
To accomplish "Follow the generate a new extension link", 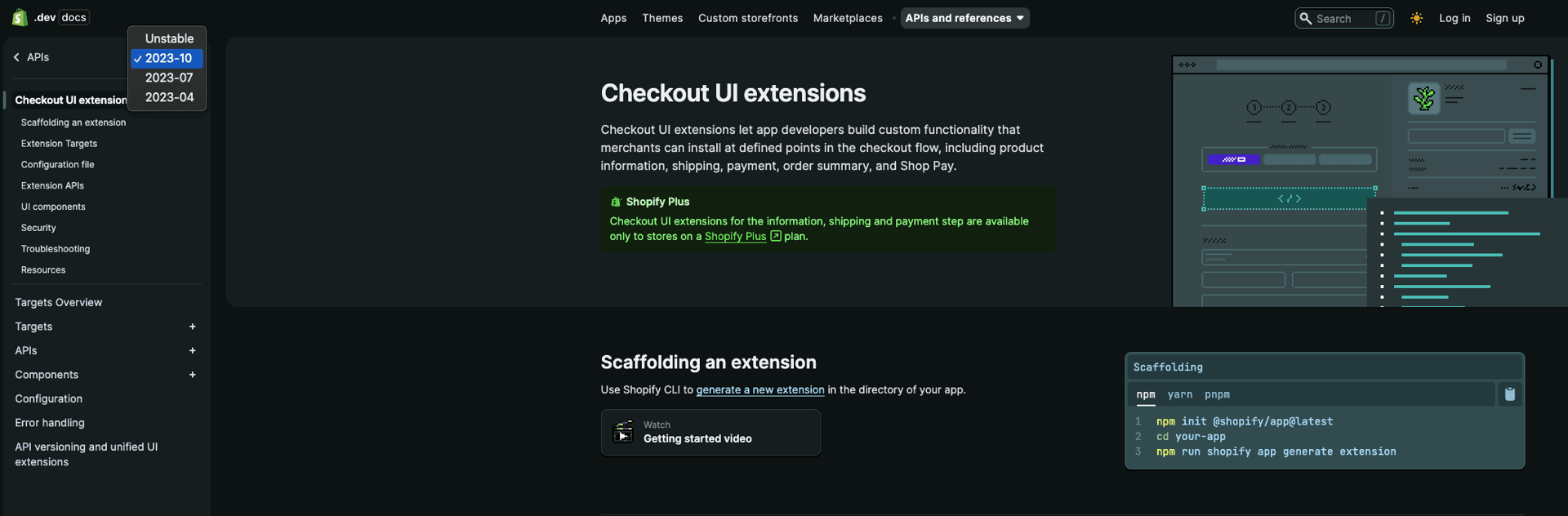I will point(760,389).
